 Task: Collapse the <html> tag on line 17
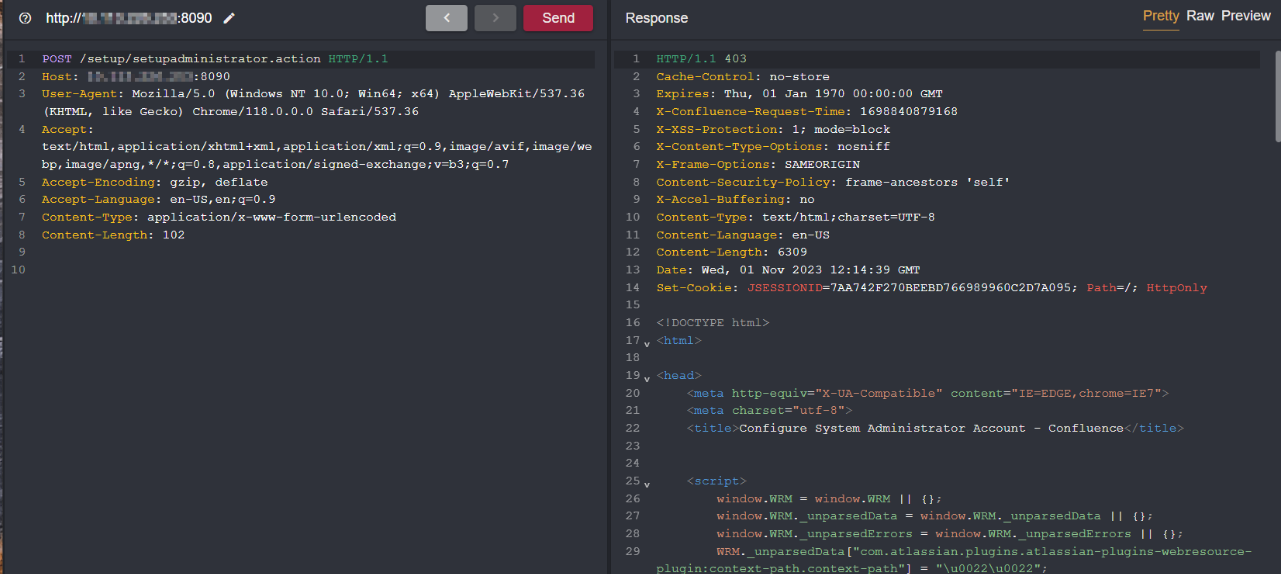click(x=647, y=342)
